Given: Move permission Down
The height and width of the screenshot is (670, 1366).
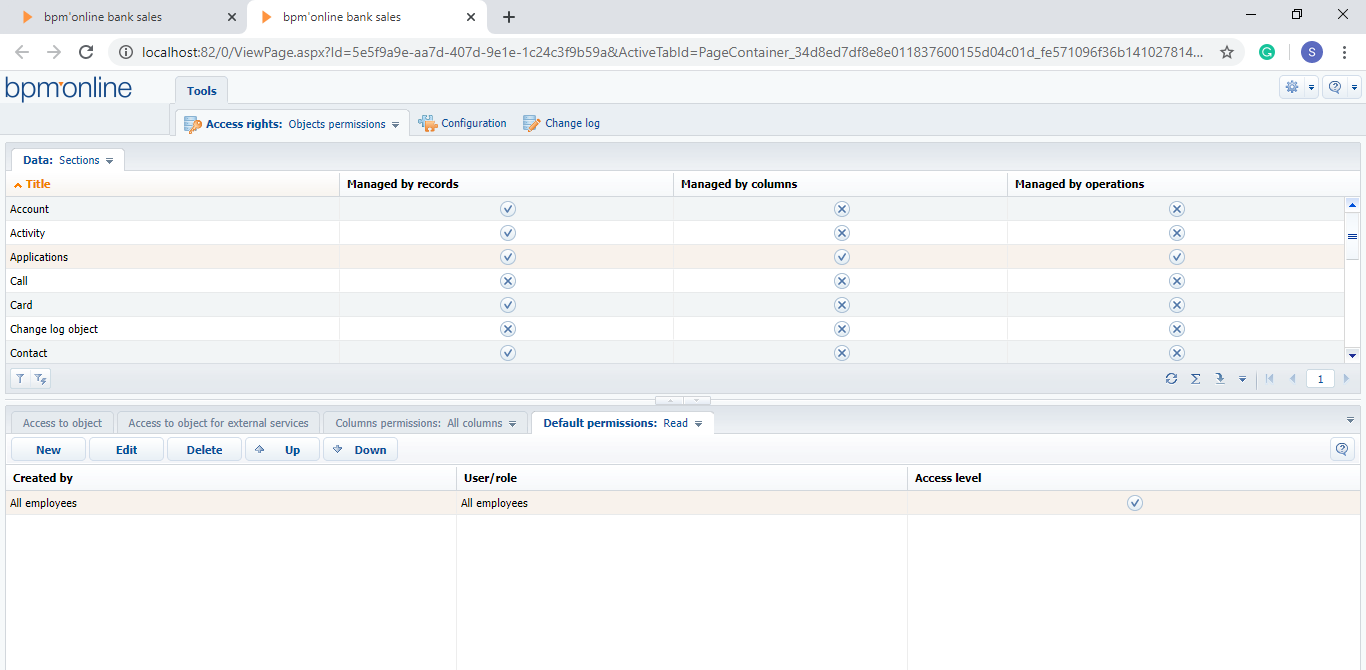Looking at the screenshot, I should click(360, 450).
